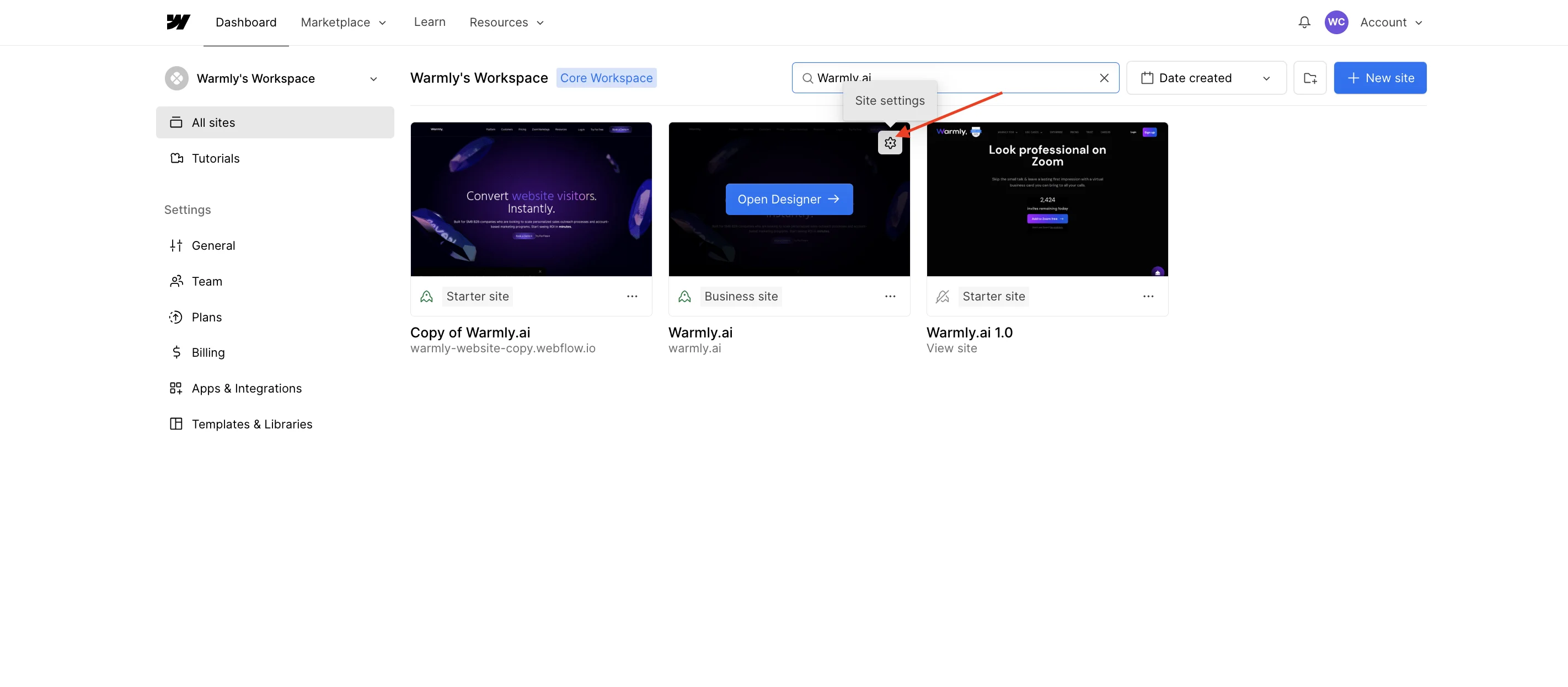Open Copy of Warmly.ai thumbnail
Screen dimensions: 1568x687
click(x=531, y=199)
